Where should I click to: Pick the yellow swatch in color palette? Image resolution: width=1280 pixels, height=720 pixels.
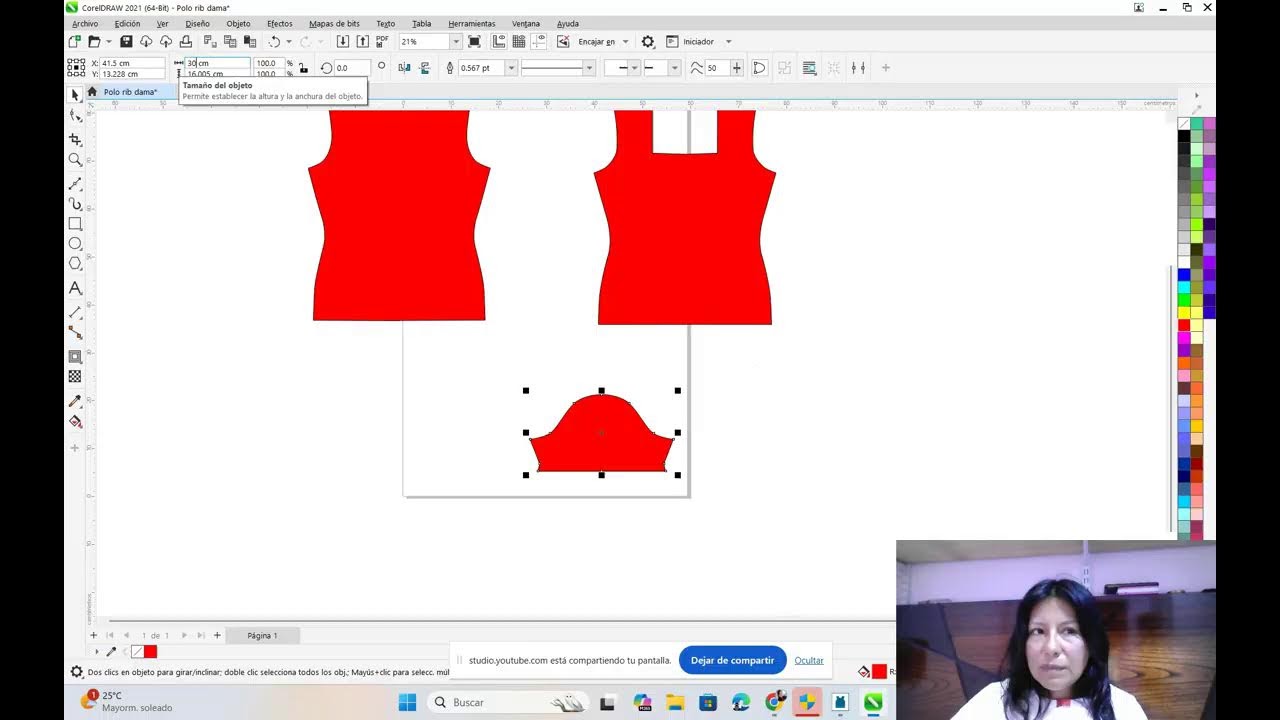(1184, 312)
